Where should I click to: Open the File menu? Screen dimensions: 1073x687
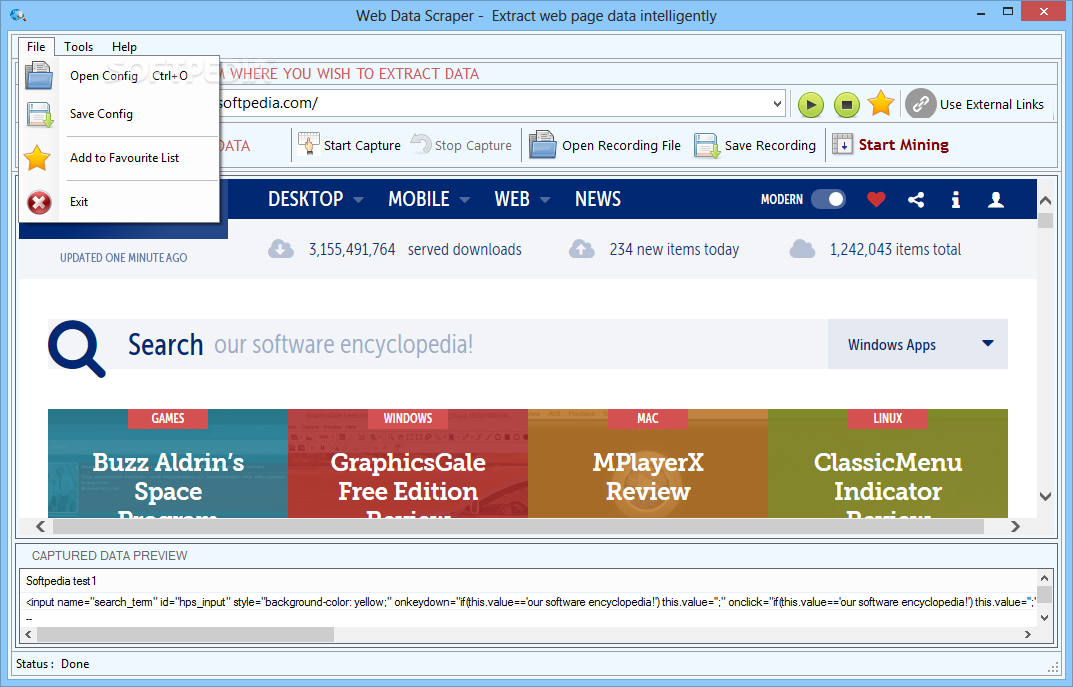click(x=36, y=47)
